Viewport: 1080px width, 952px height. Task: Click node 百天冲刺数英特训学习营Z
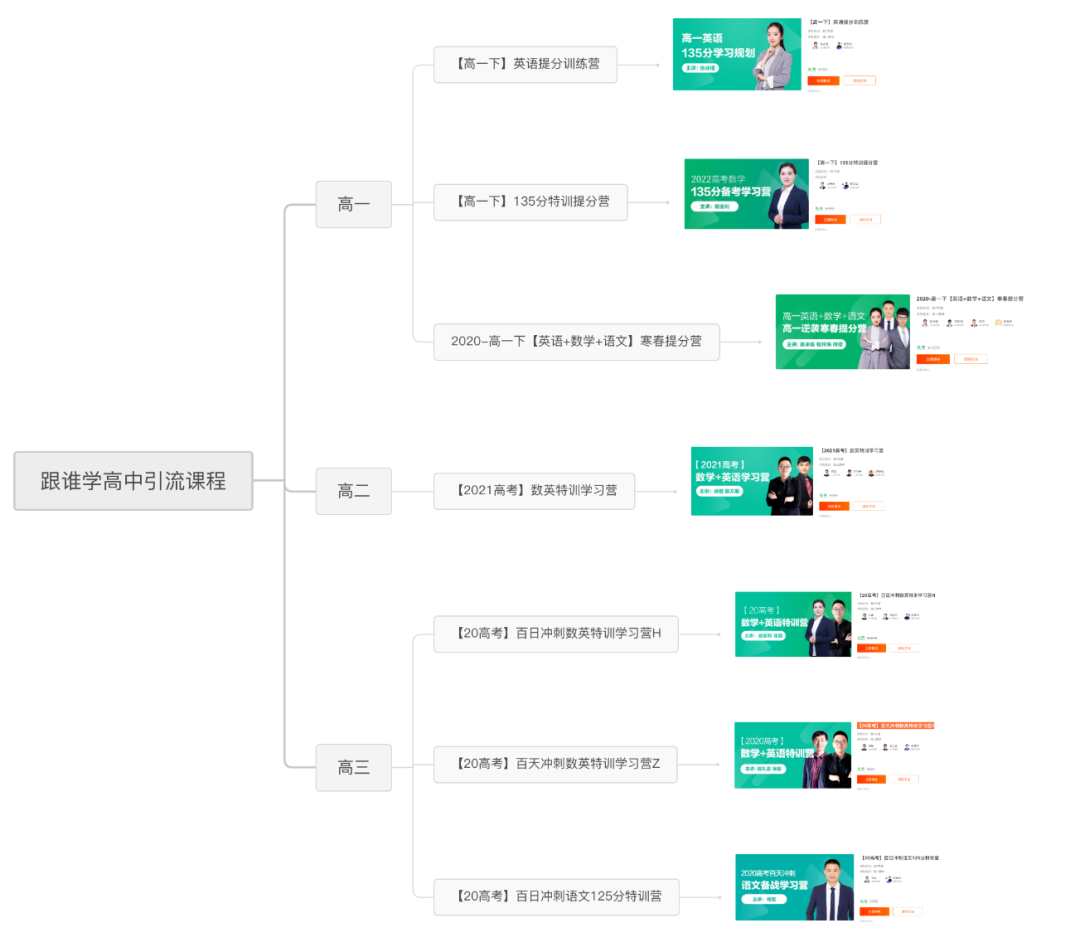[555, 764]
